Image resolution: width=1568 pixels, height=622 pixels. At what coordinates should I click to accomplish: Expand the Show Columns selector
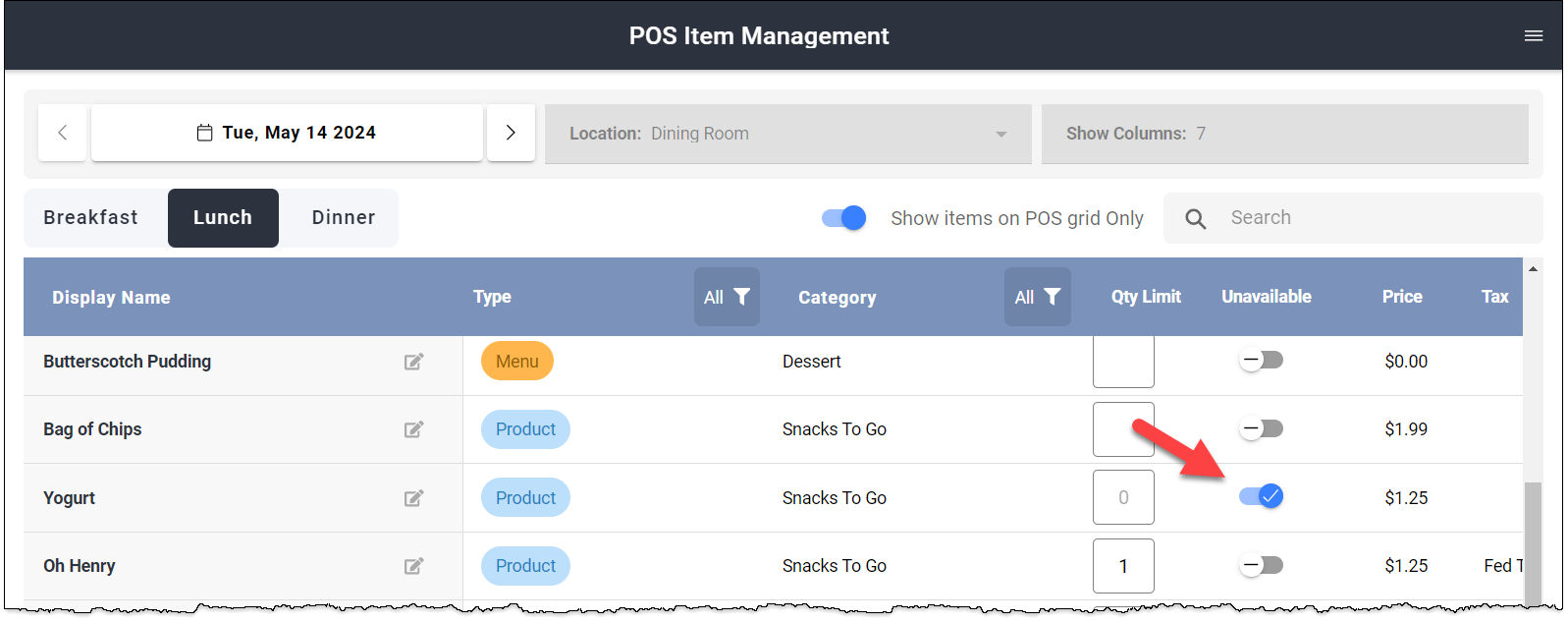(x=1285, y=134)
